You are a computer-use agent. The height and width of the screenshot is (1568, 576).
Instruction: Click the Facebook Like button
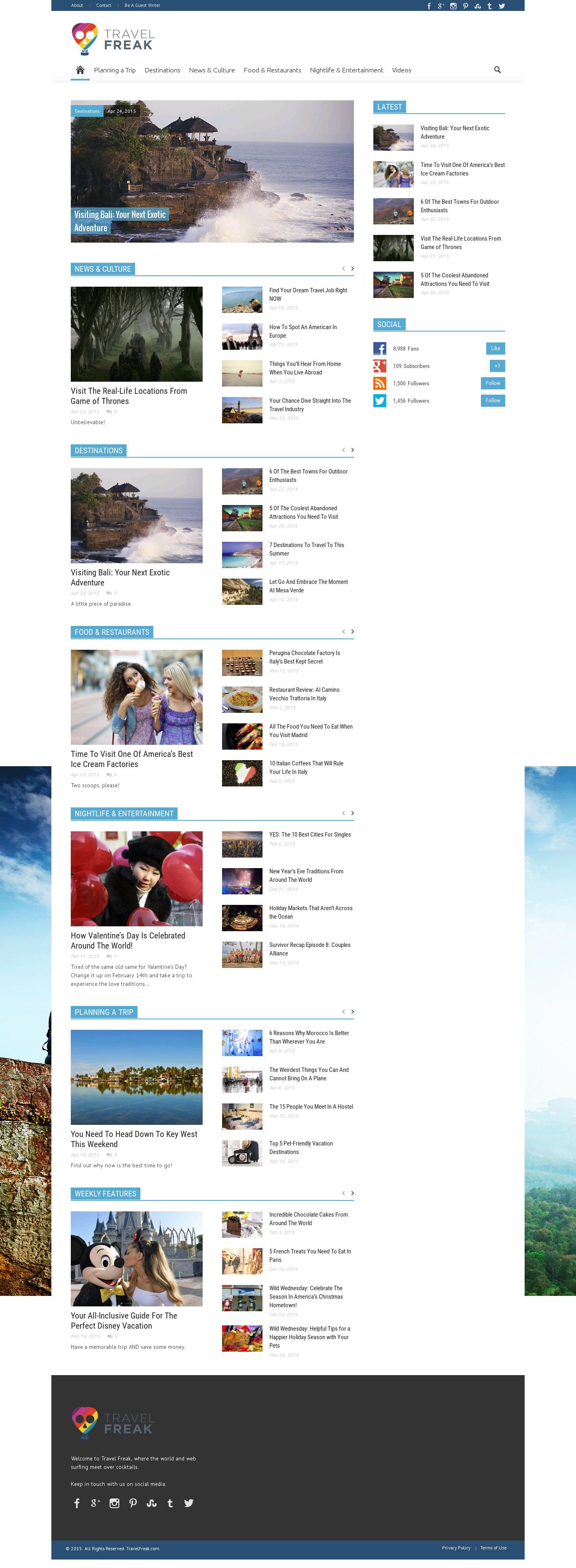tap(495, 349)
